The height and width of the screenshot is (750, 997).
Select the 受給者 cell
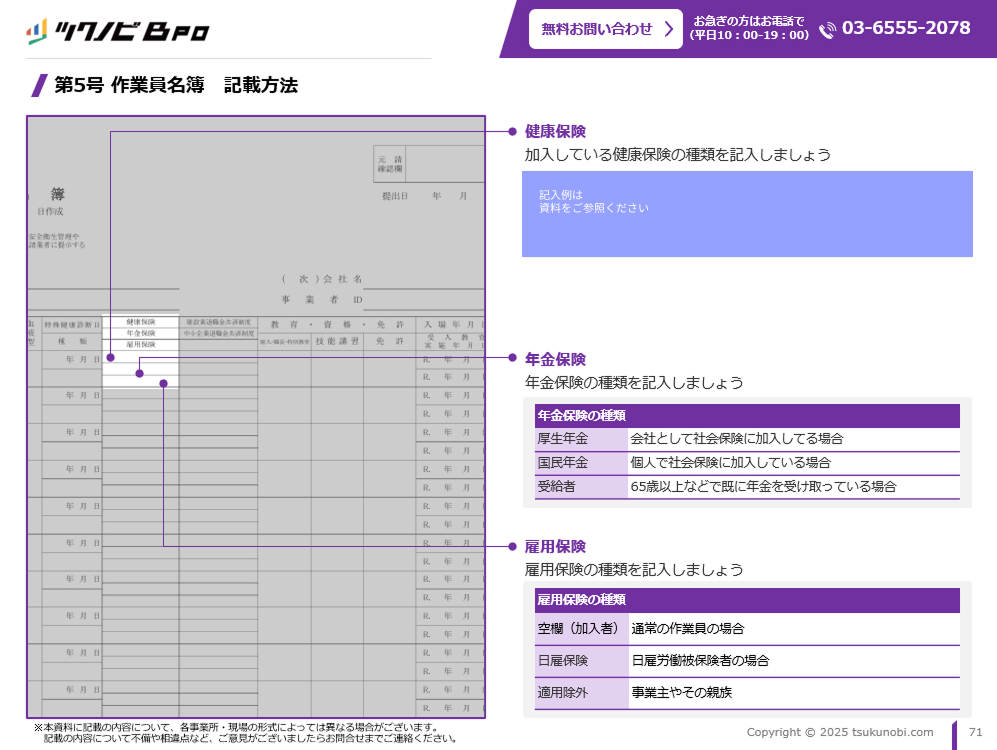(581, 487)
